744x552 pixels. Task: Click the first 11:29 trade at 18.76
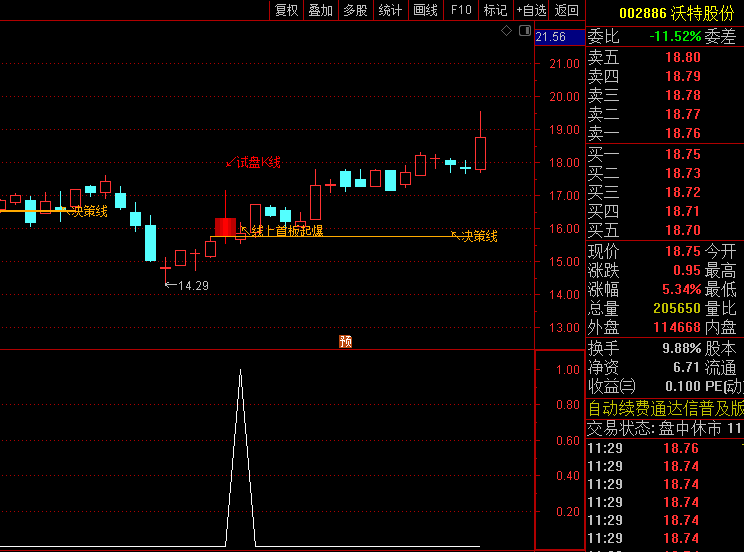click(665, 448)
